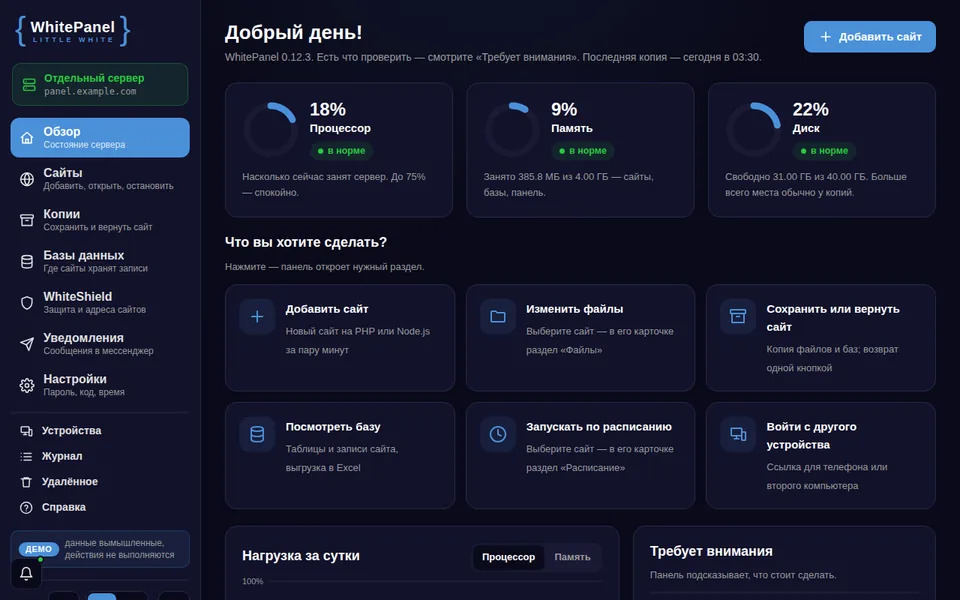Click the Требует внимания heading

tap(711, 551)
